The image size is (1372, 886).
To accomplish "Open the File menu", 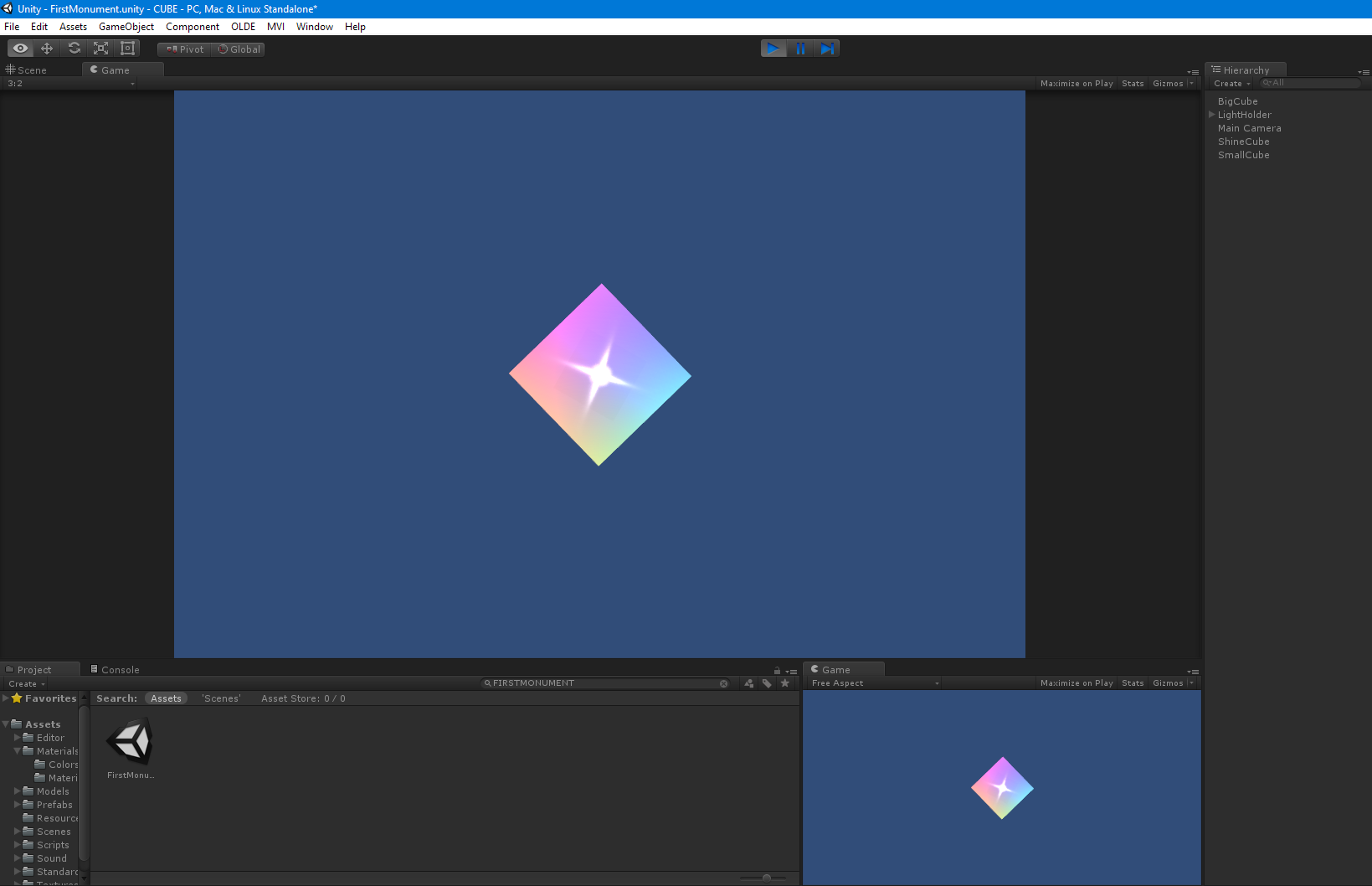I will tap(12, 27).
